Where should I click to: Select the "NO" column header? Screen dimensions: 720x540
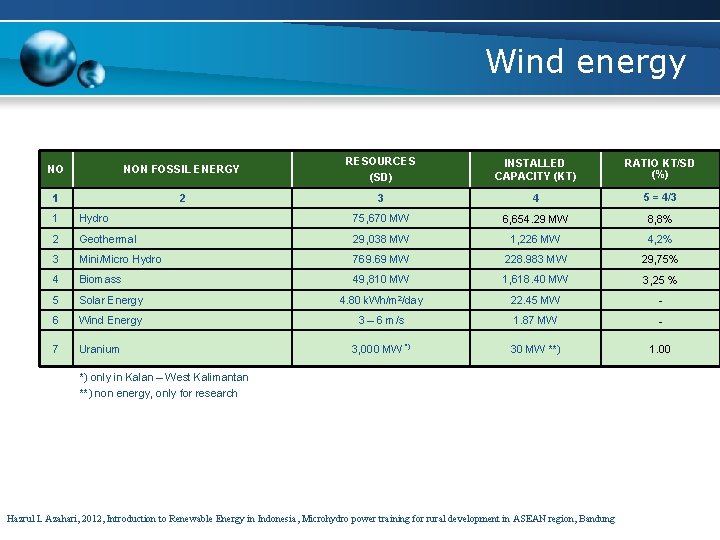tap(56, 169)
